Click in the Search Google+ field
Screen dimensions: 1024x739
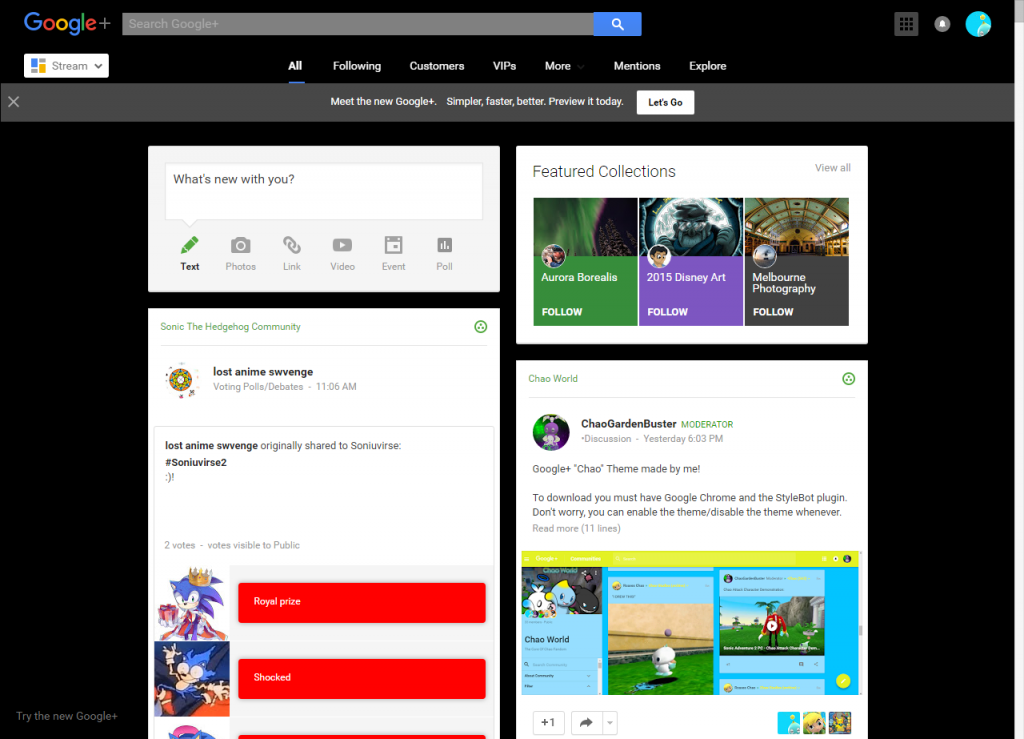(358, 24)
